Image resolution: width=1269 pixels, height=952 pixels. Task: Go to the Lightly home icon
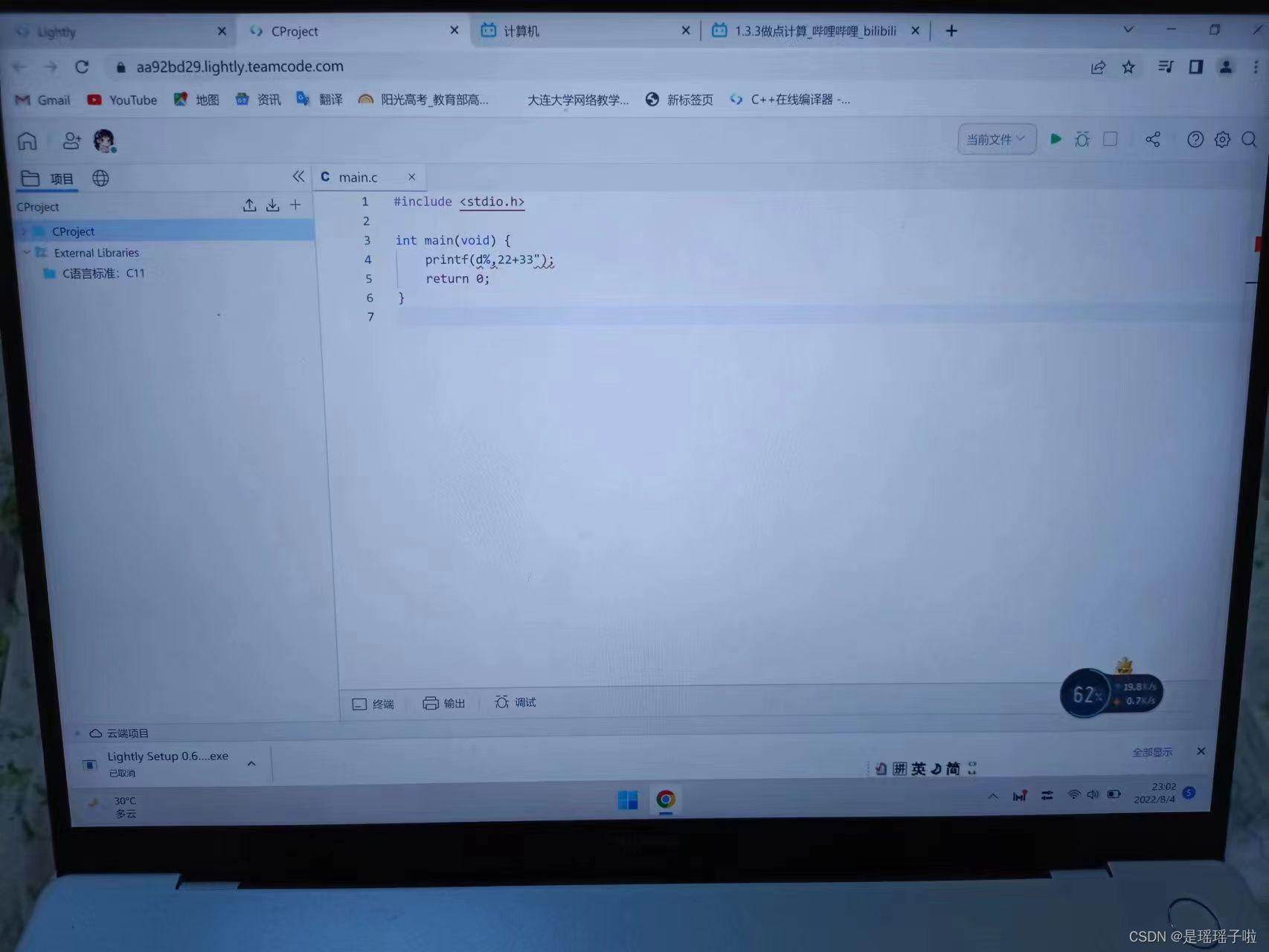pos(27,141)
